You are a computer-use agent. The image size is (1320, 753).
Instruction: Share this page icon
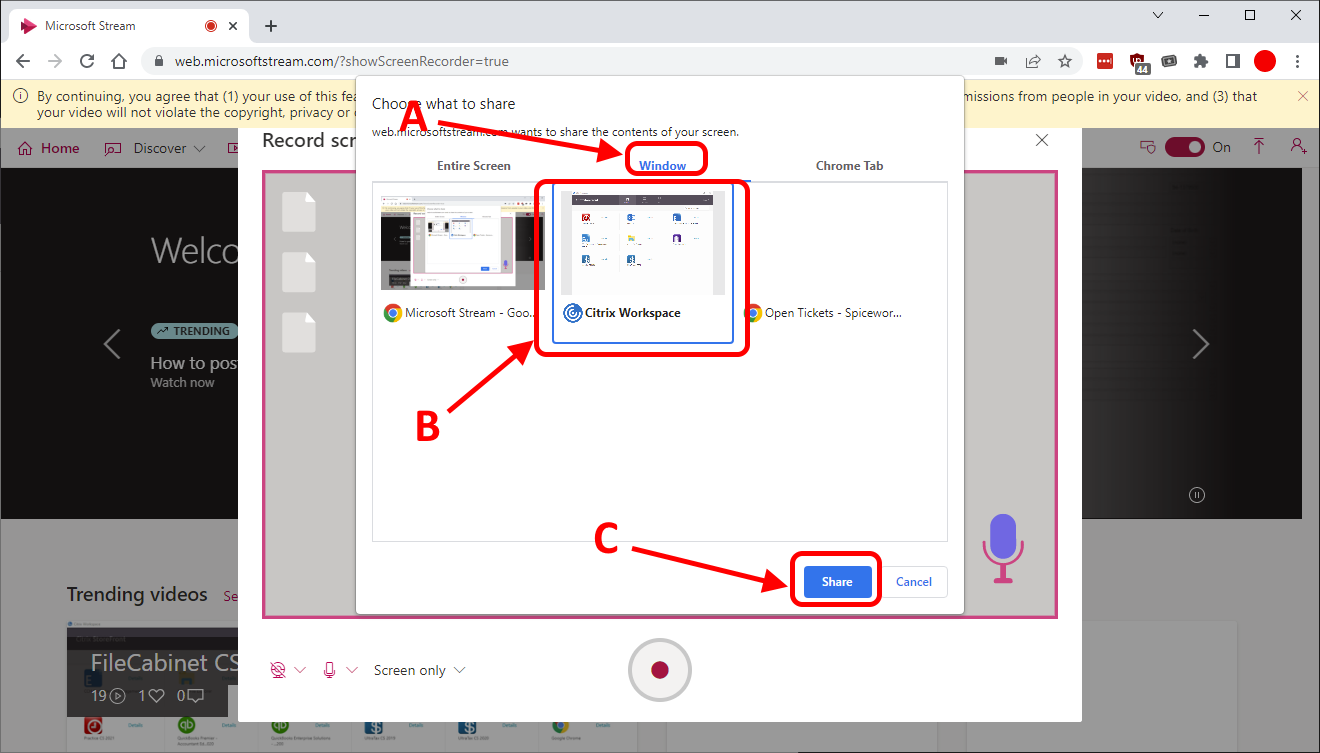click(1033, 61)
